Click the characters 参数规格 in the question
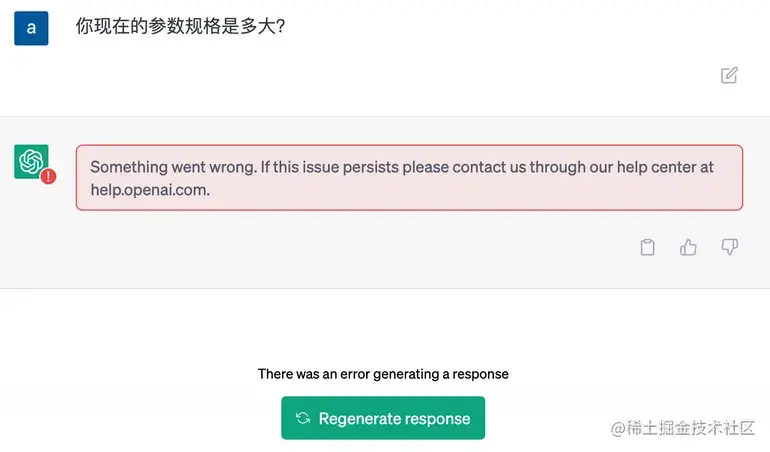The image size is (770, 452). 185,26
